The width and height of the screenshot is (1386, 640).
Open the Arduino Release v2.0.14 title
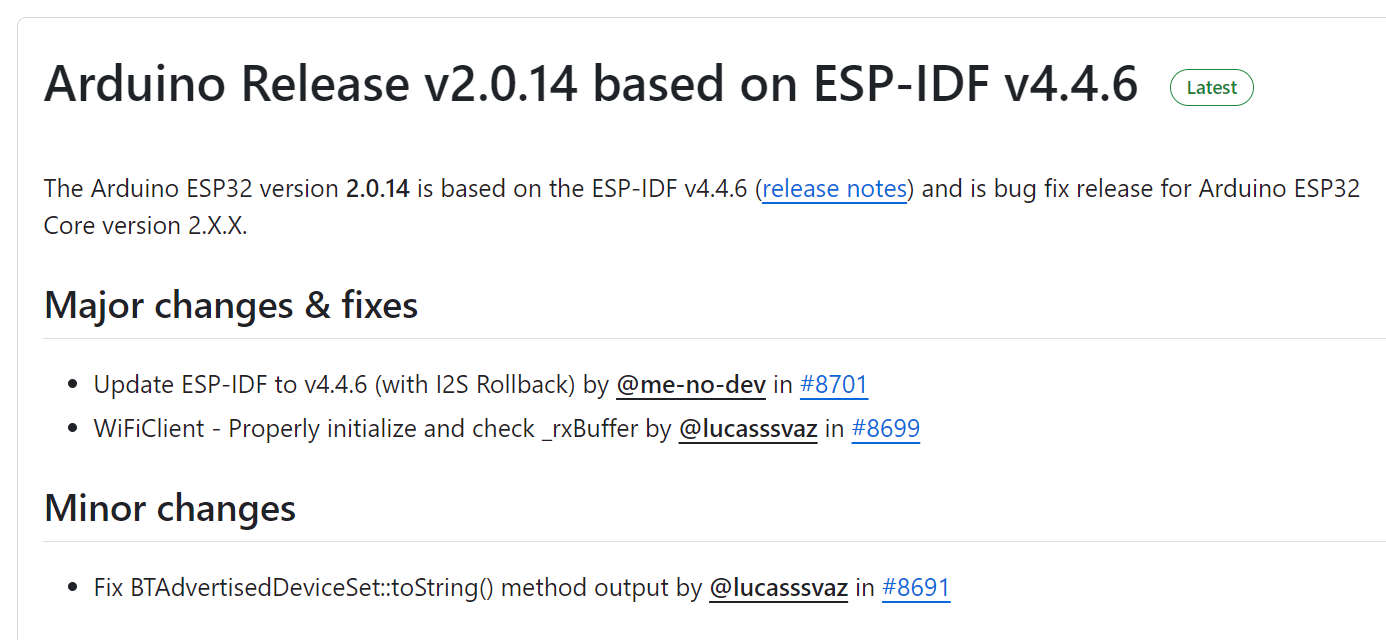click(590, 85)
